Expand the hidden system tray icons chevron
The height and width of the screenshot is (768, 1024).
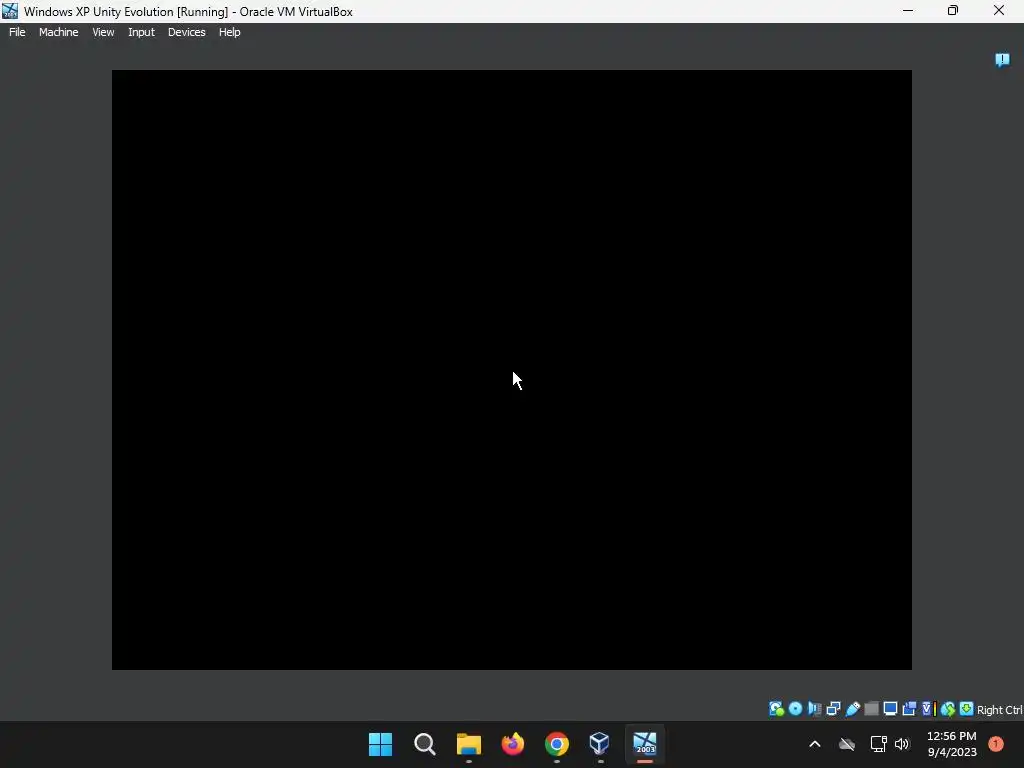click(x=814, y=744)
